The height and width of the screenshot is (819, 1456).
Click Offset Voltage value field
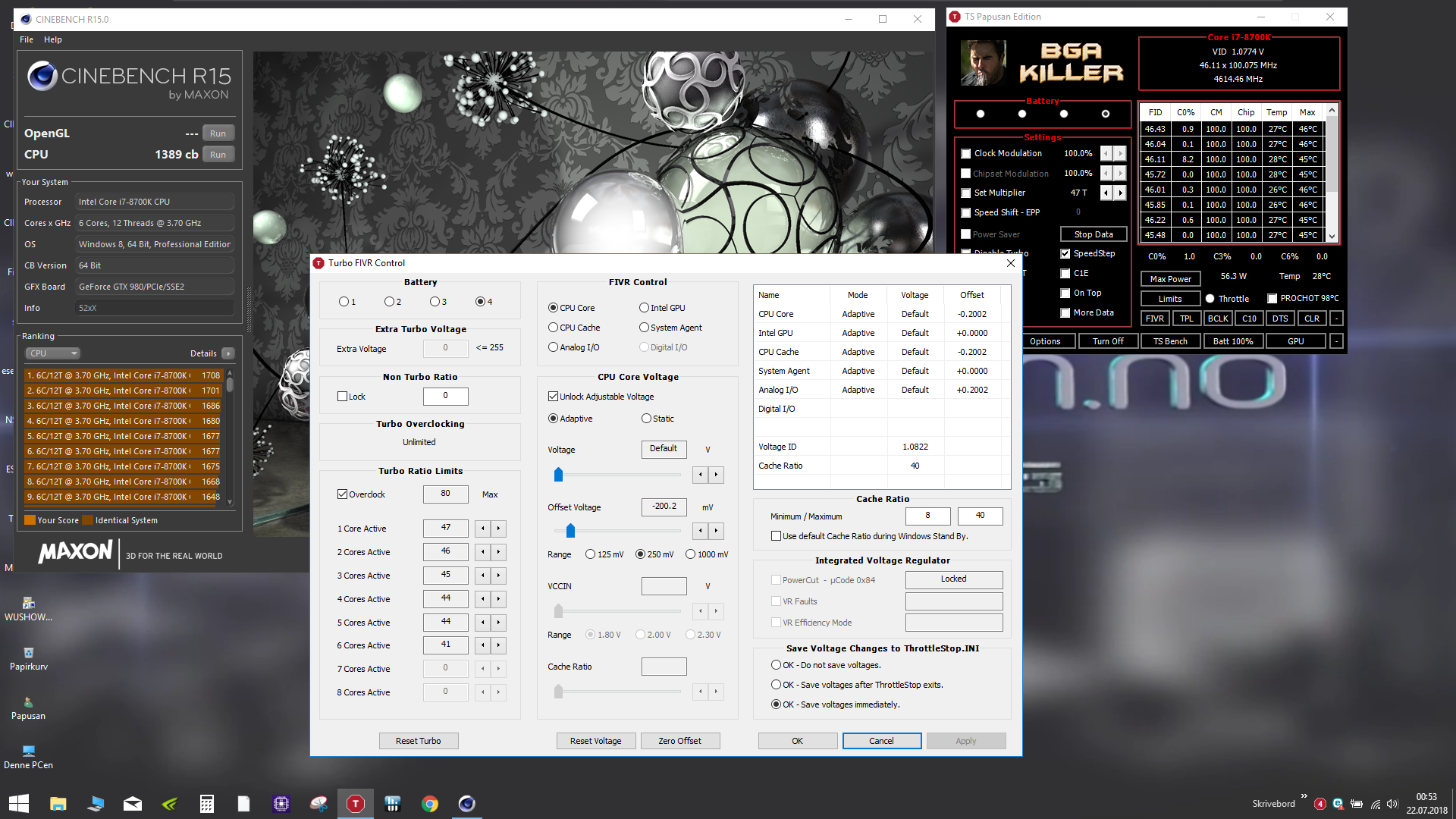664,507
